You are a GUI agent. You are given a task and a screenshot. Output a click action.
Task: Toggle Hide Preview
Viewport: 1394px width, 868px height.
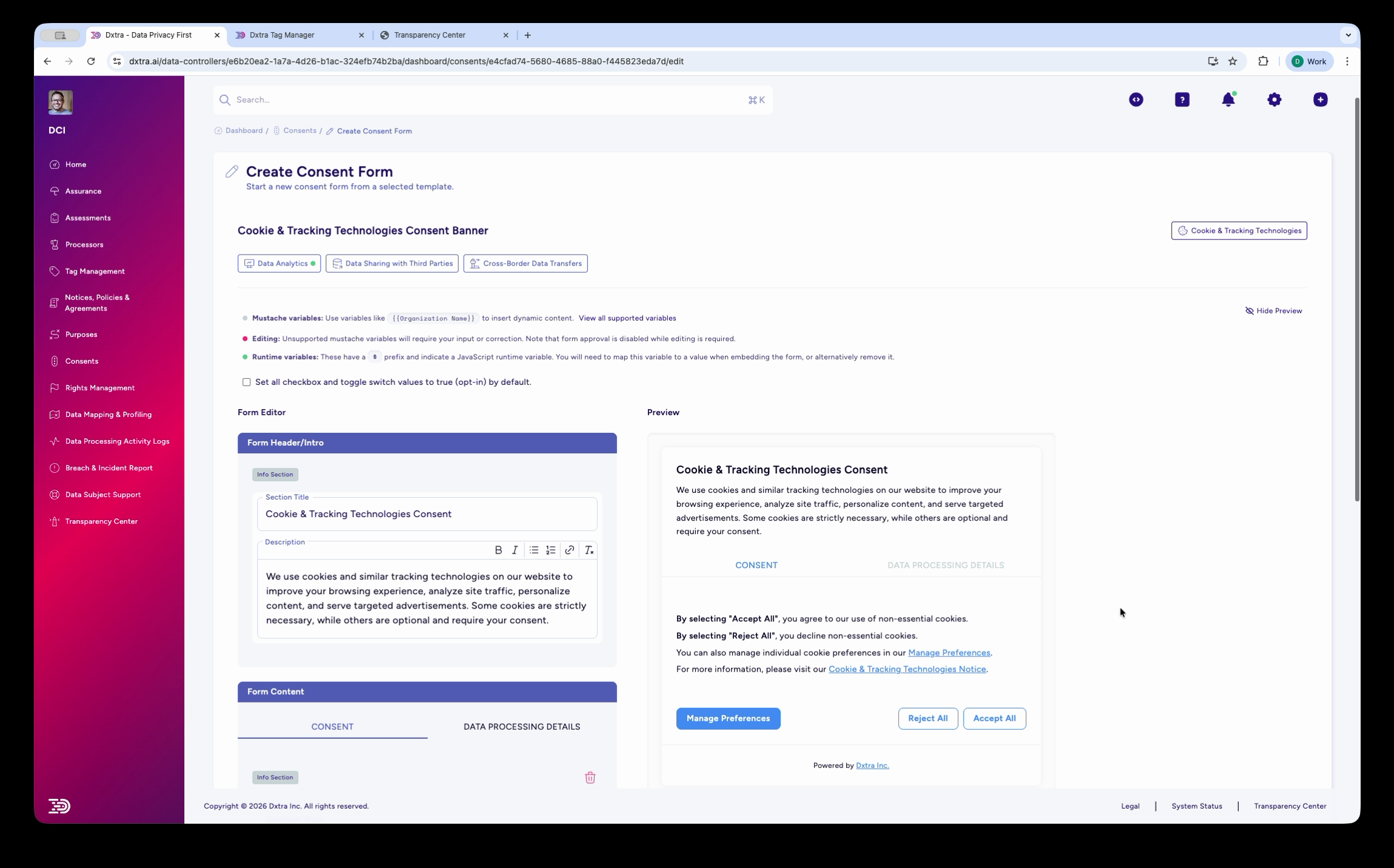point(1273,310)
